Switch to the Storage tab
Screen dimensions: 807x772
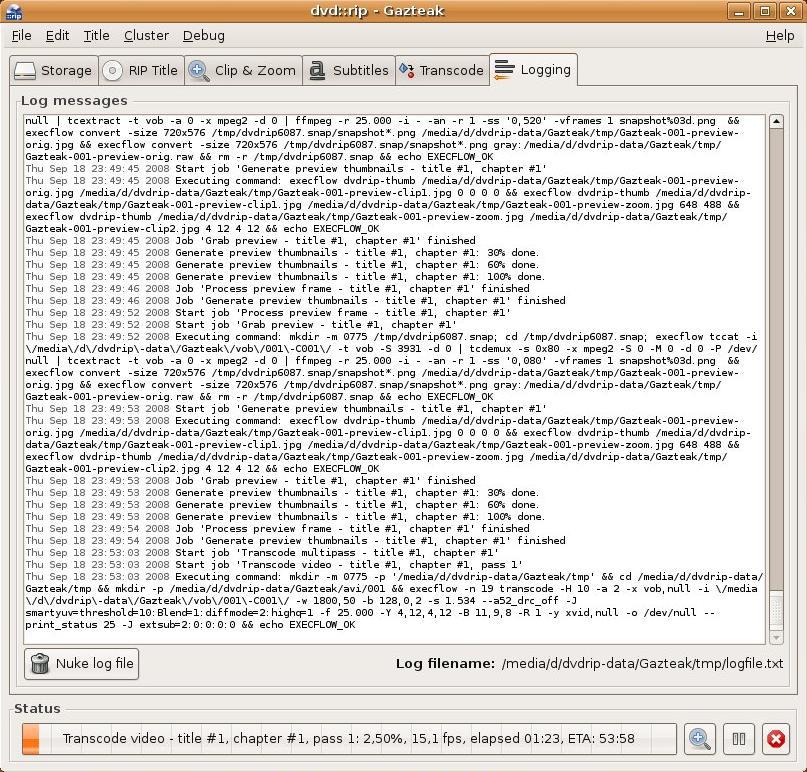[x=54, y=71]
